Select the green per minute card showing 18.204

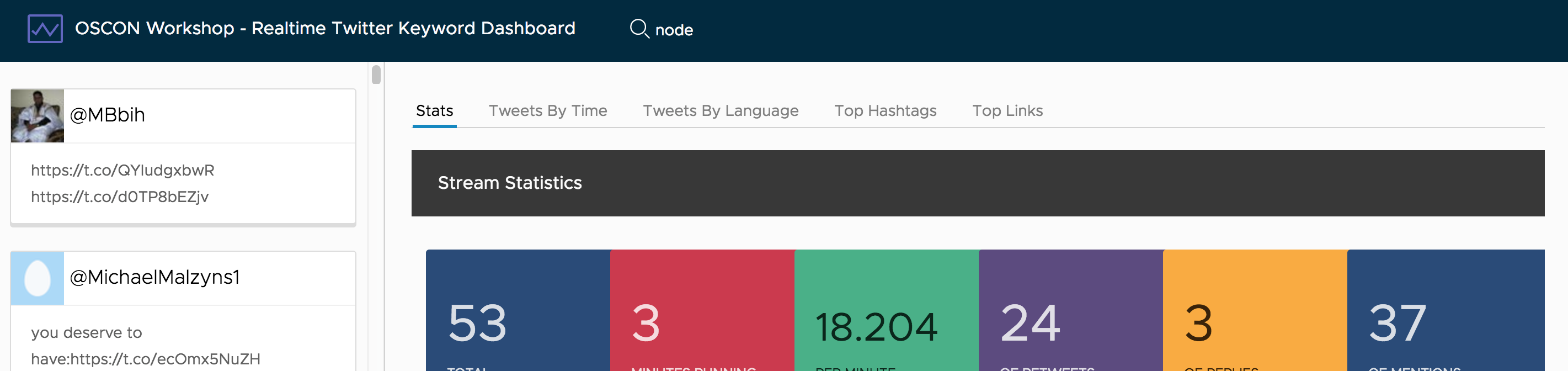pos(886,311)
